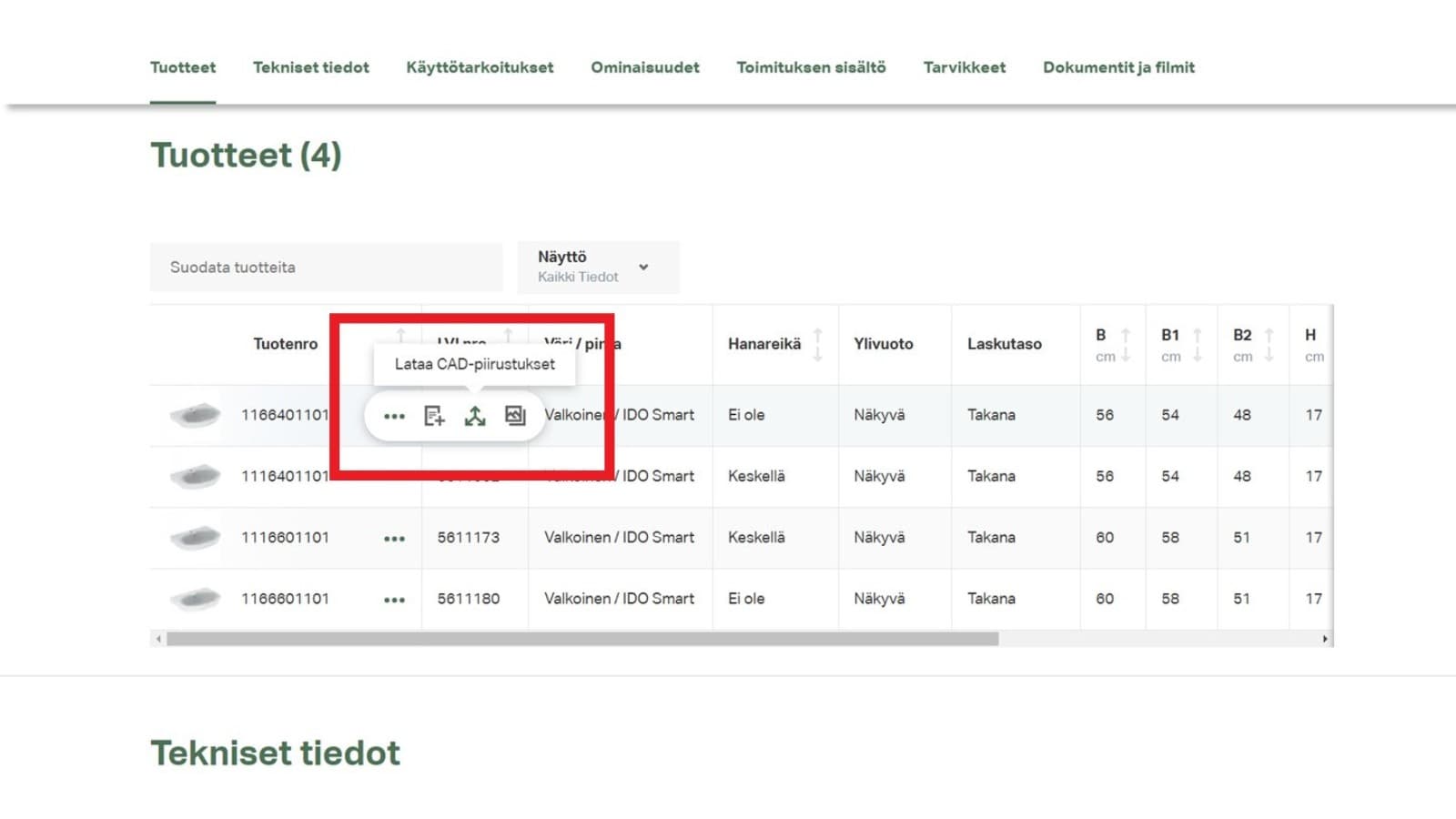Switch to the Tekniset tiedot tab

[x=310, y=67]
